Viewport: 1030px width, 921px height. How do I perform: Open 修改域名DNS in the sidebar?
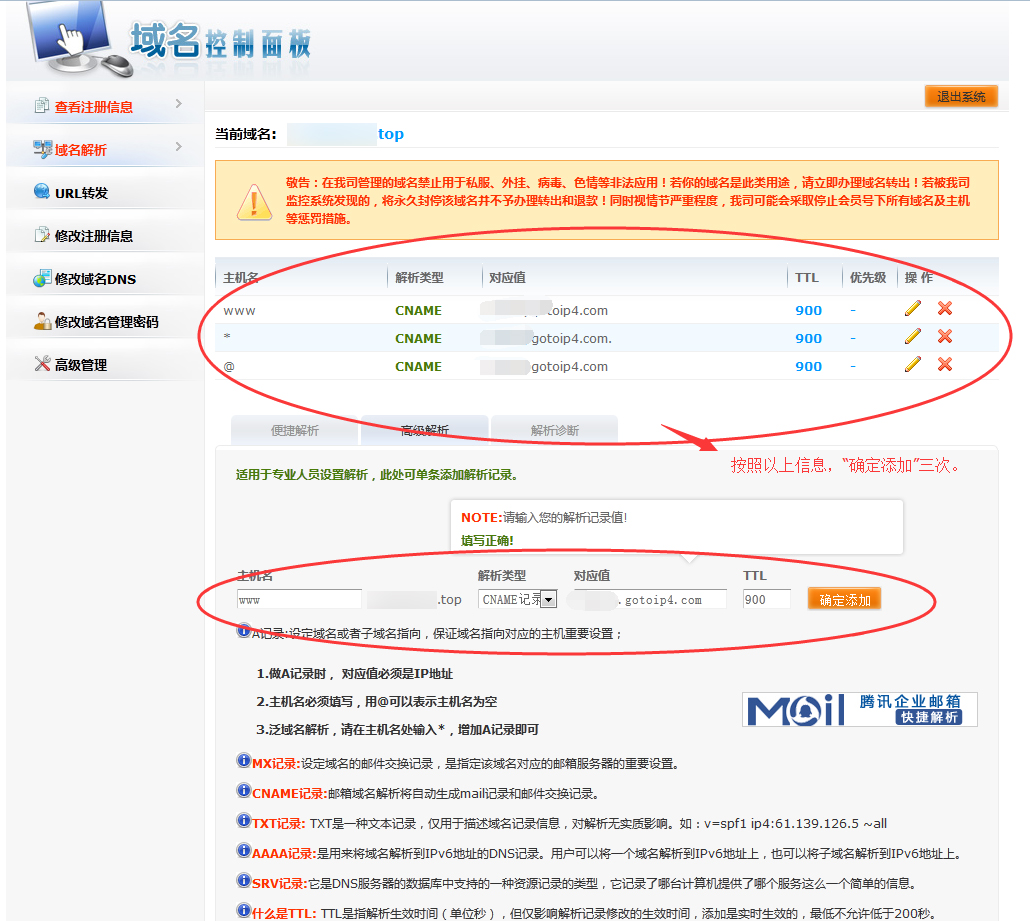pyautogui.click(x=94, y=279)
